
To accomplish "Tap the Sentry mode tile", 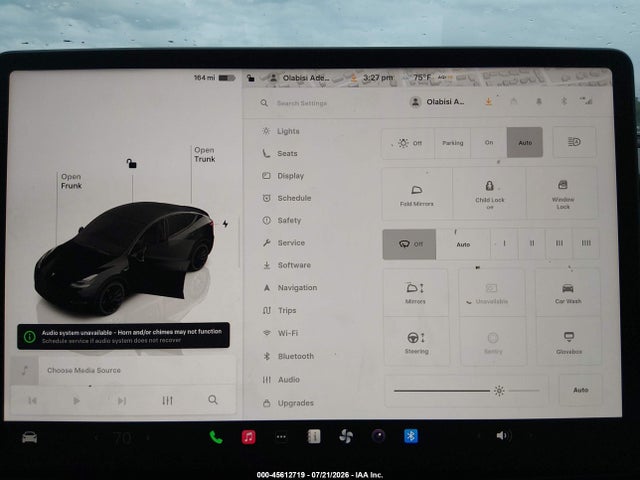I will [493, 342].
